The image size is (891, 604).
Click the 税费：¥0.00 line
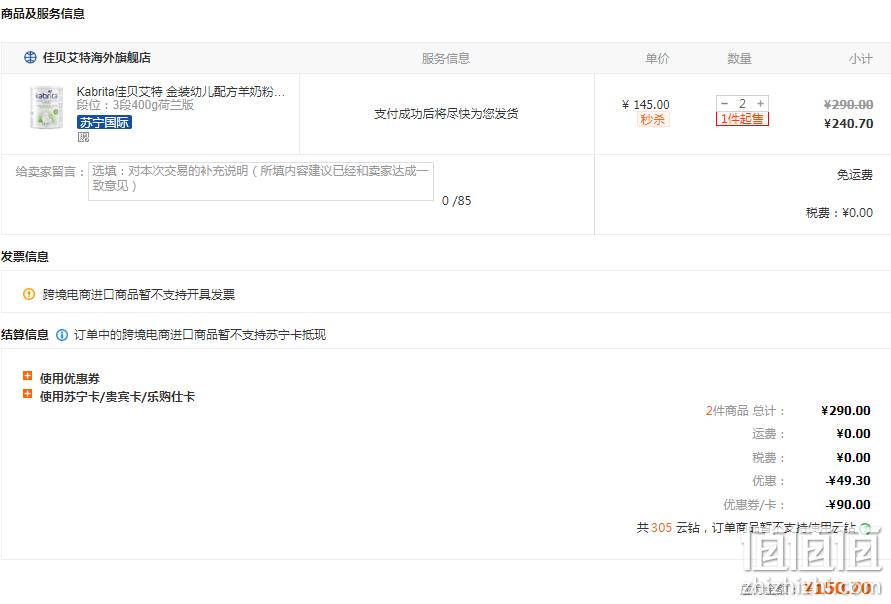pos(839,213)
